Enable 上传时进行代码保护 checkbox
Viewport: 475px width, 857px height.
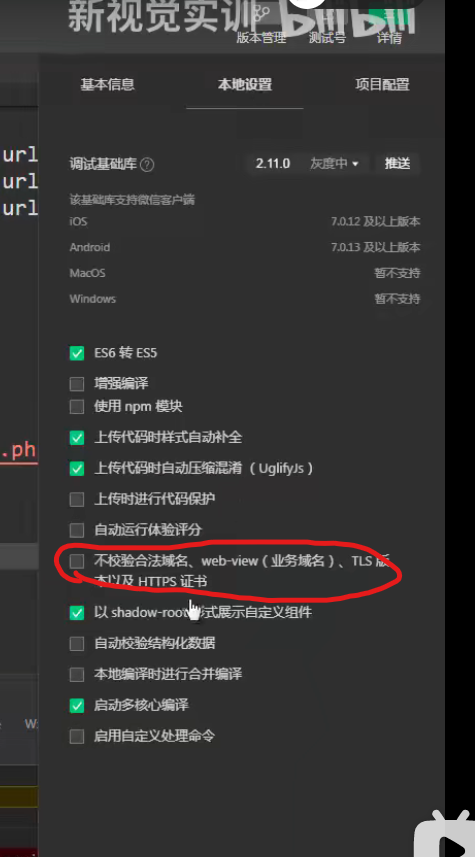point(77,499)
